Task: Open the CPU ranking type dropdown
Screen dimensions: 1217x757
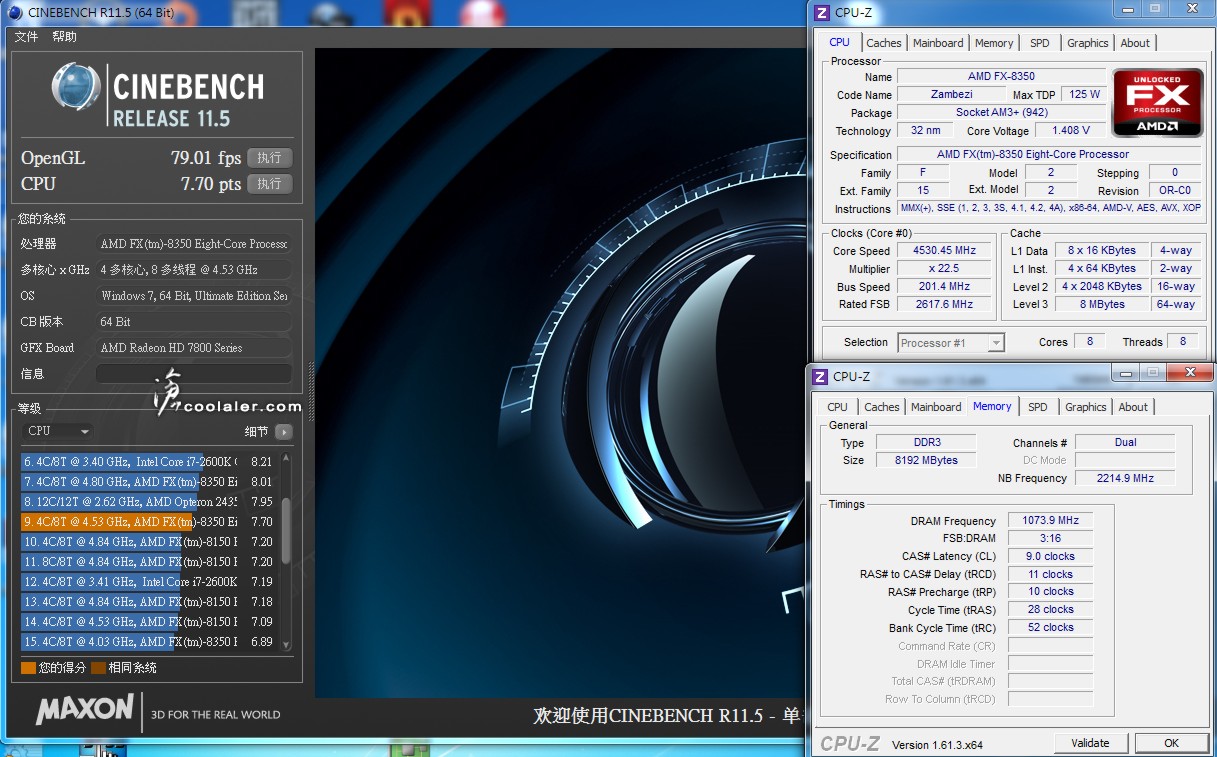Action: point(58,431)
